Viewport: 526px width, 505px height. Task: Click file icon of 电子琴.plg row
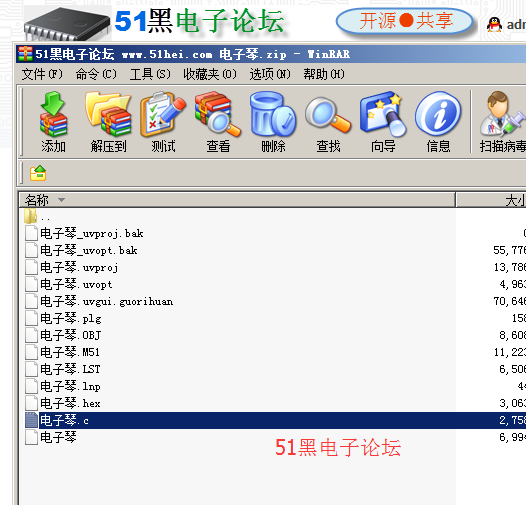[x=32, y=318]
